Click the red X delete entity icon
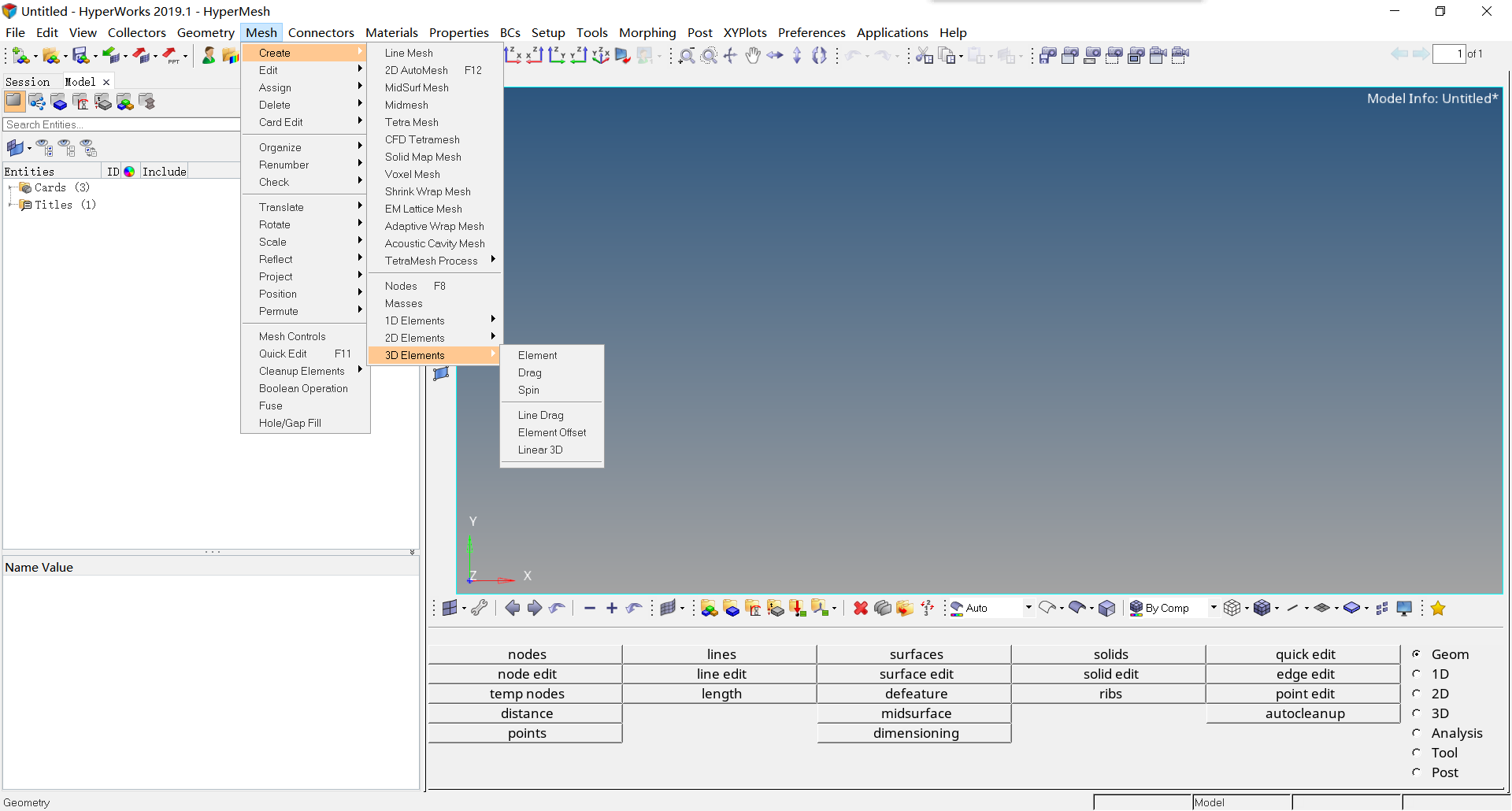Viewport: 1512px width, 811px height. pyautogui.click(x=861, y=608)
